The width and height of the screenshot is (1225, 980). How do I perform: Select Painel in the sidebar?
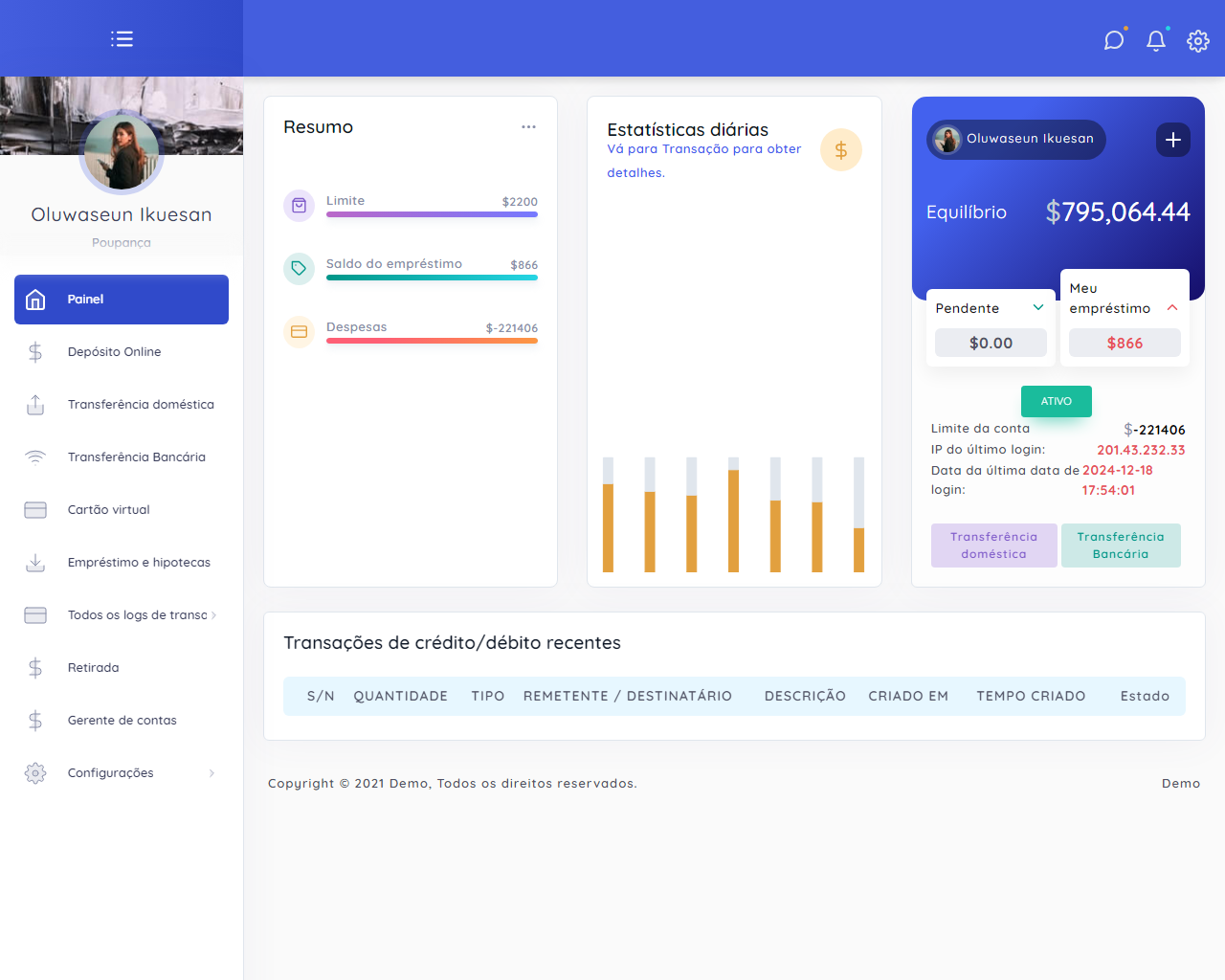tap(122, 300)
